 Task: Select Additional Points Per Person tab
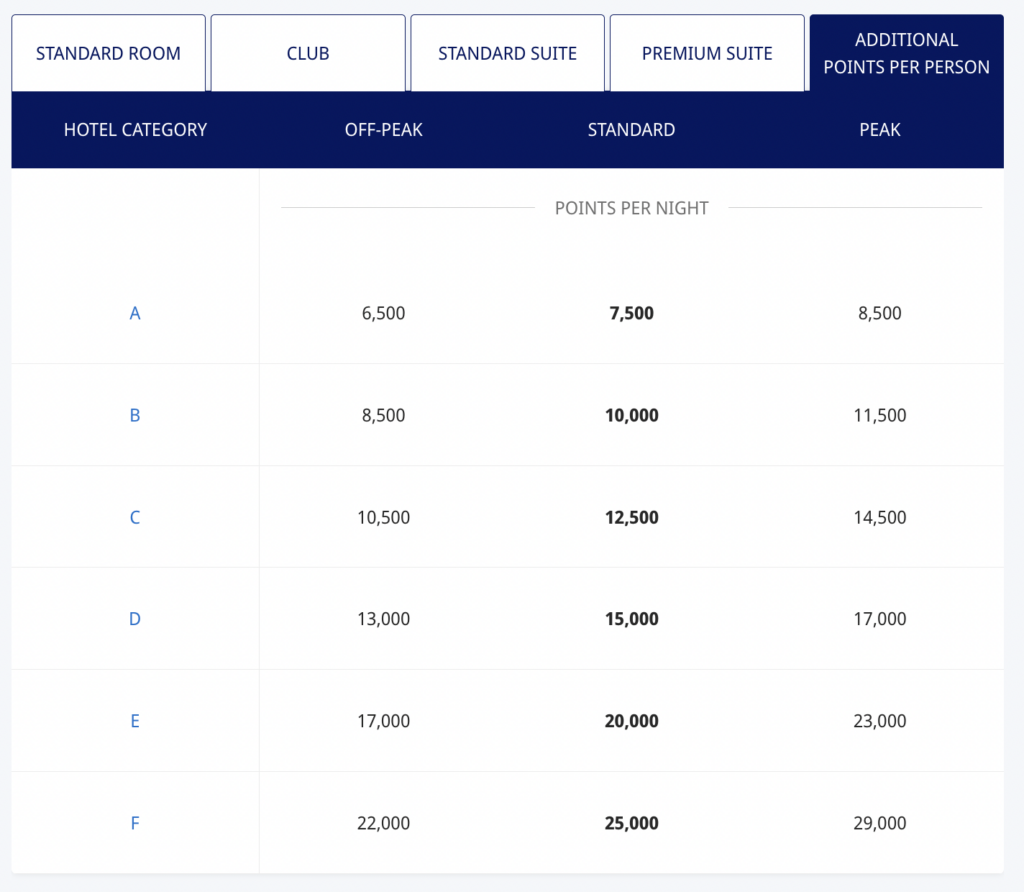pos(906,53)
